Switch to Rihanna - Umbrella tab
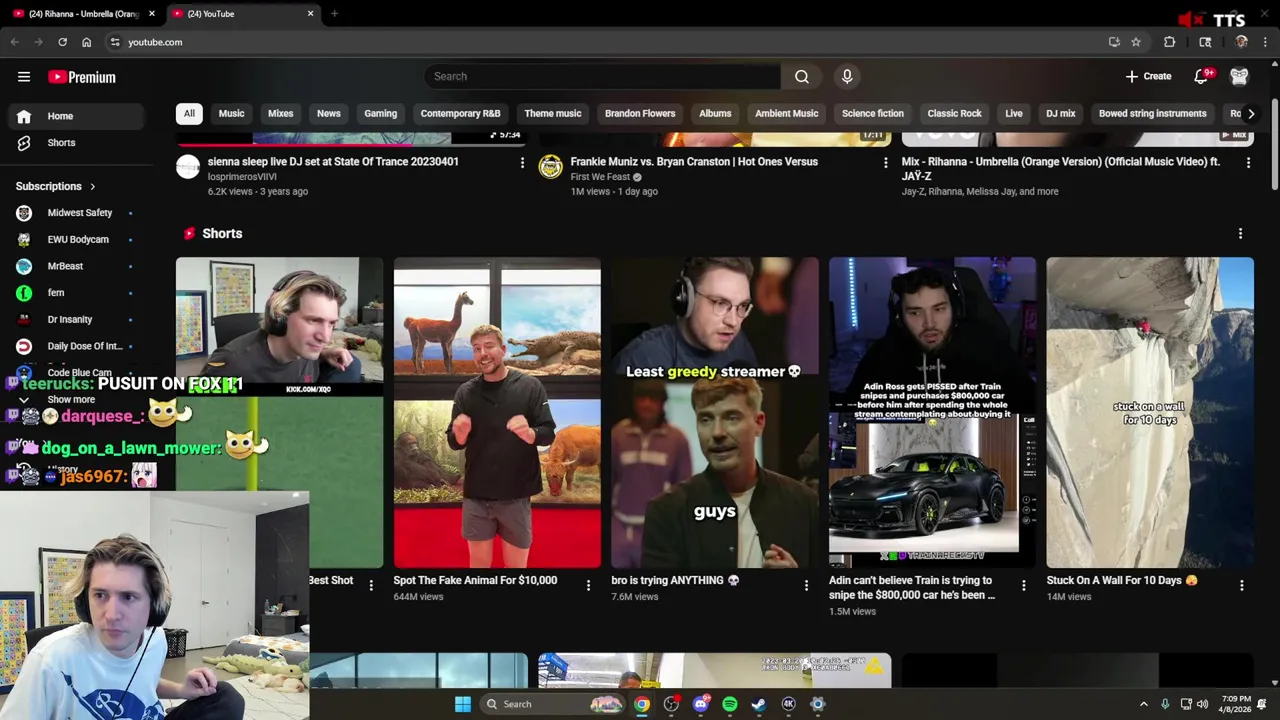 (x=83, y=14)
